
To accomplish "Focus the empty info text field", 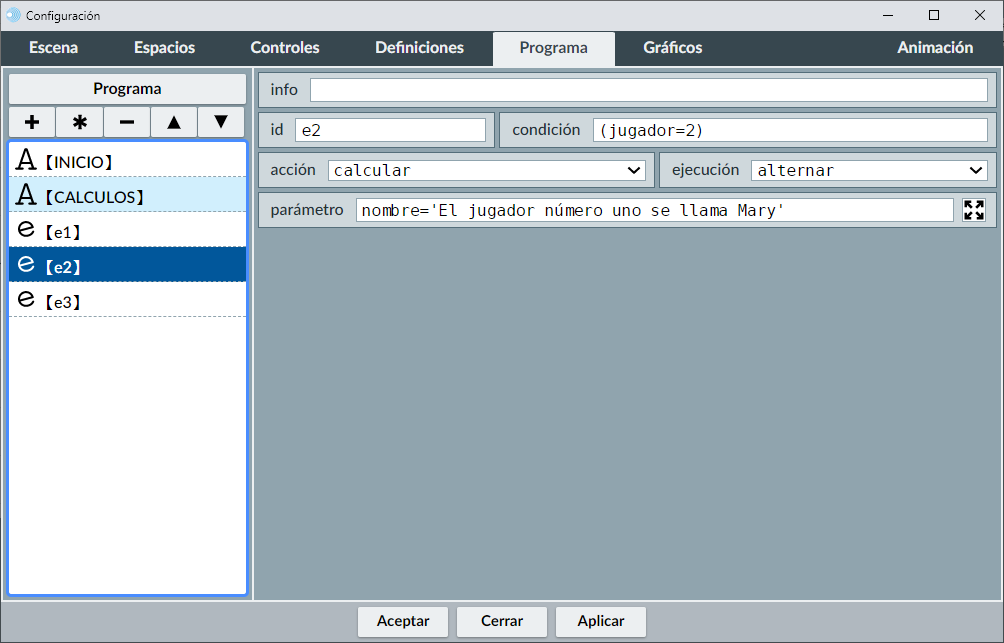I will tap(648, 90).
